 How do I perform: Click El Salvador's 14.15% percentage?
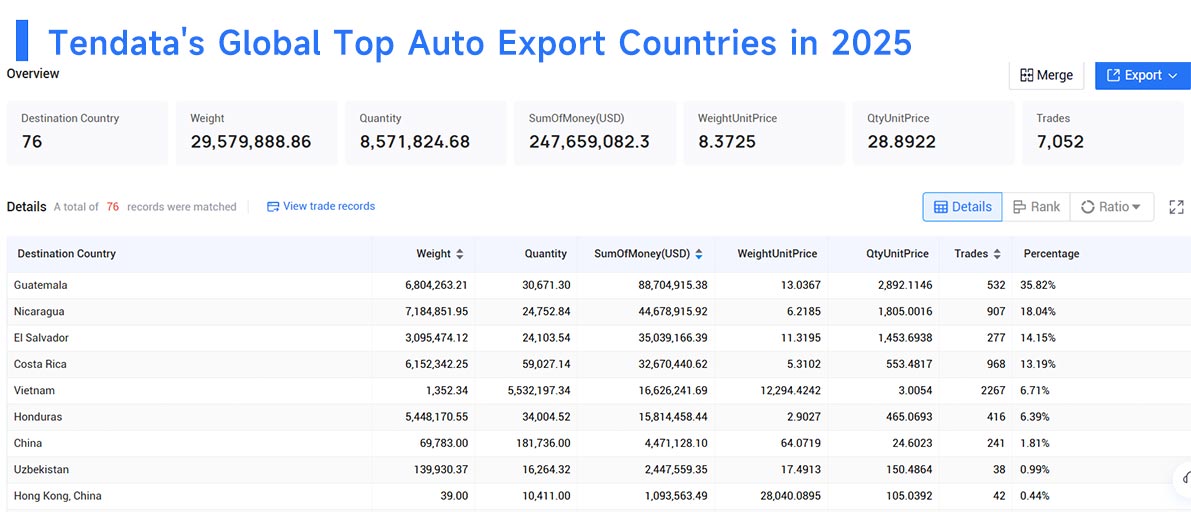[x=1039, y=337]
